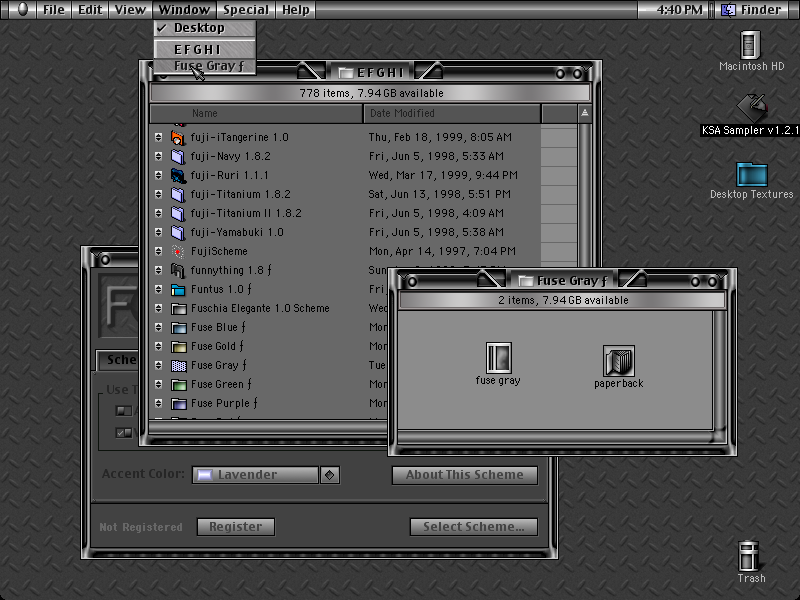The image size is (800, 600).
Task: Click the Fuse Blue folder icon
Action: pyautogui.click(x=179, y=327)
